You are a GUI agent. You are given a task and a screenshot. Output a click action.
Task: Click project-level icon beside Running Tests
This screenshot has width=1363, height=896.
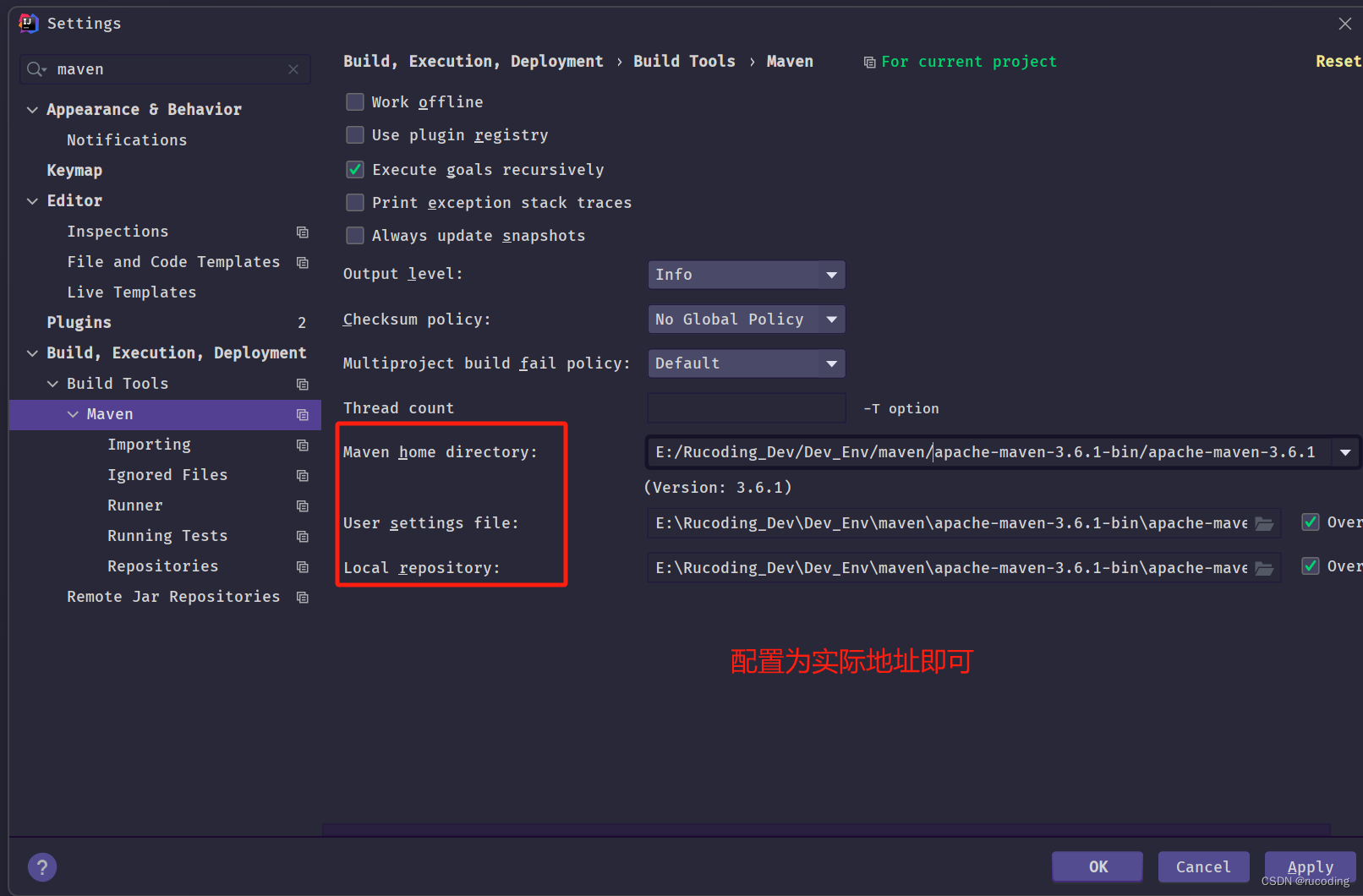tap(303, 536)
